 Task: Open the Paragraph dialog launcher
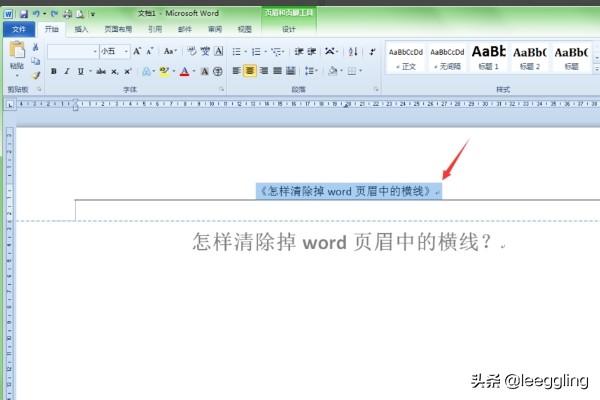coord(376,89)
